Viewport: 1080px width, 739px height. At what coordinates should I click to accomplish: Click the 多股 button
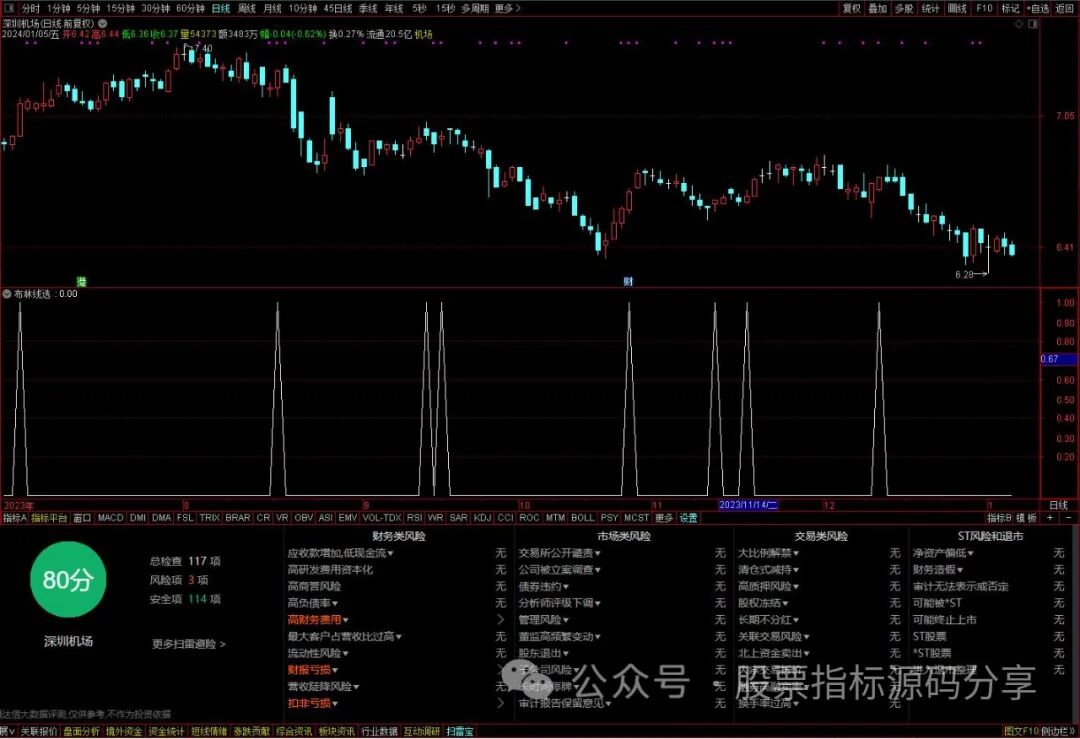904,8
